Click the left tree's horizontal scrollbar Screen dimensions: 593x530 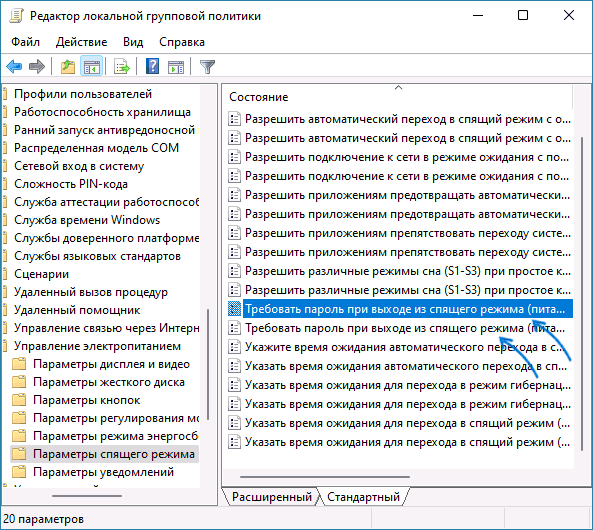point(87,496)
